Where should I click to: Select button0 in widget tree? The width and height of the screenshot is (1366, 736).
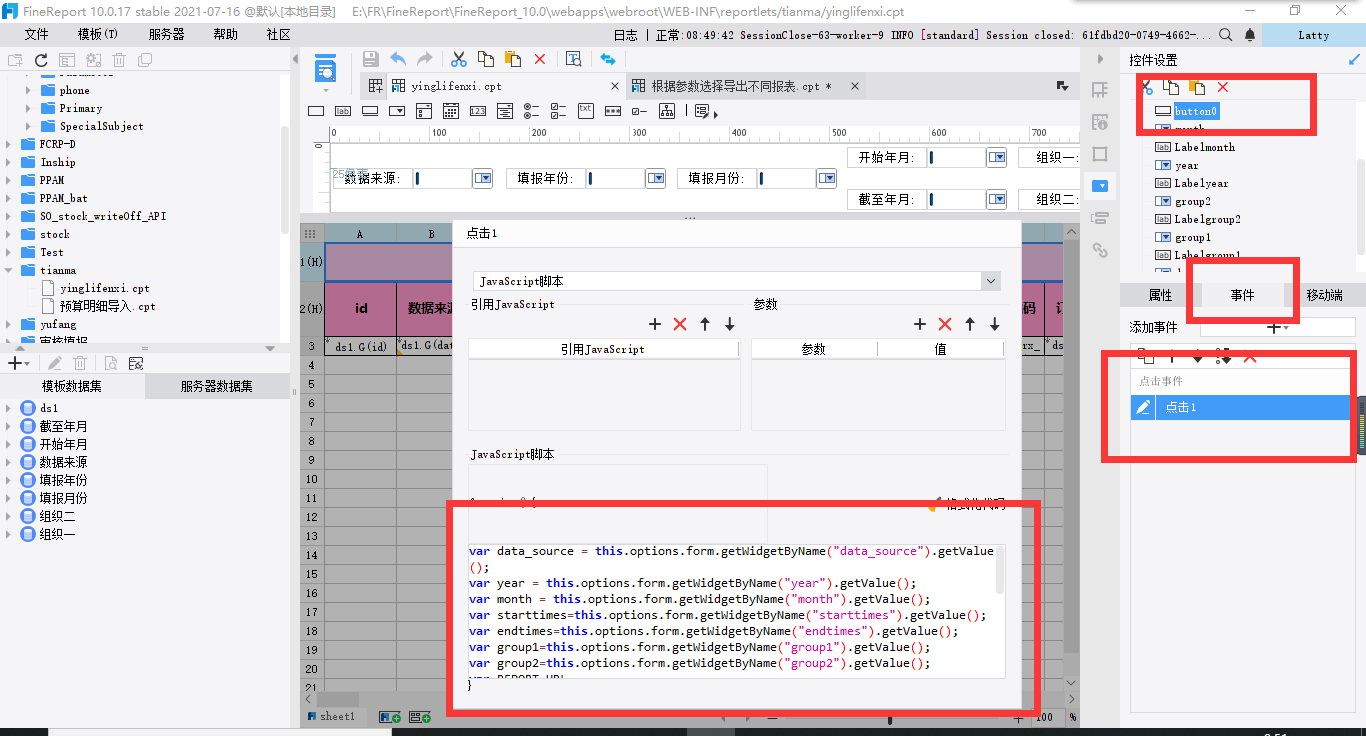pos(1196,111)
